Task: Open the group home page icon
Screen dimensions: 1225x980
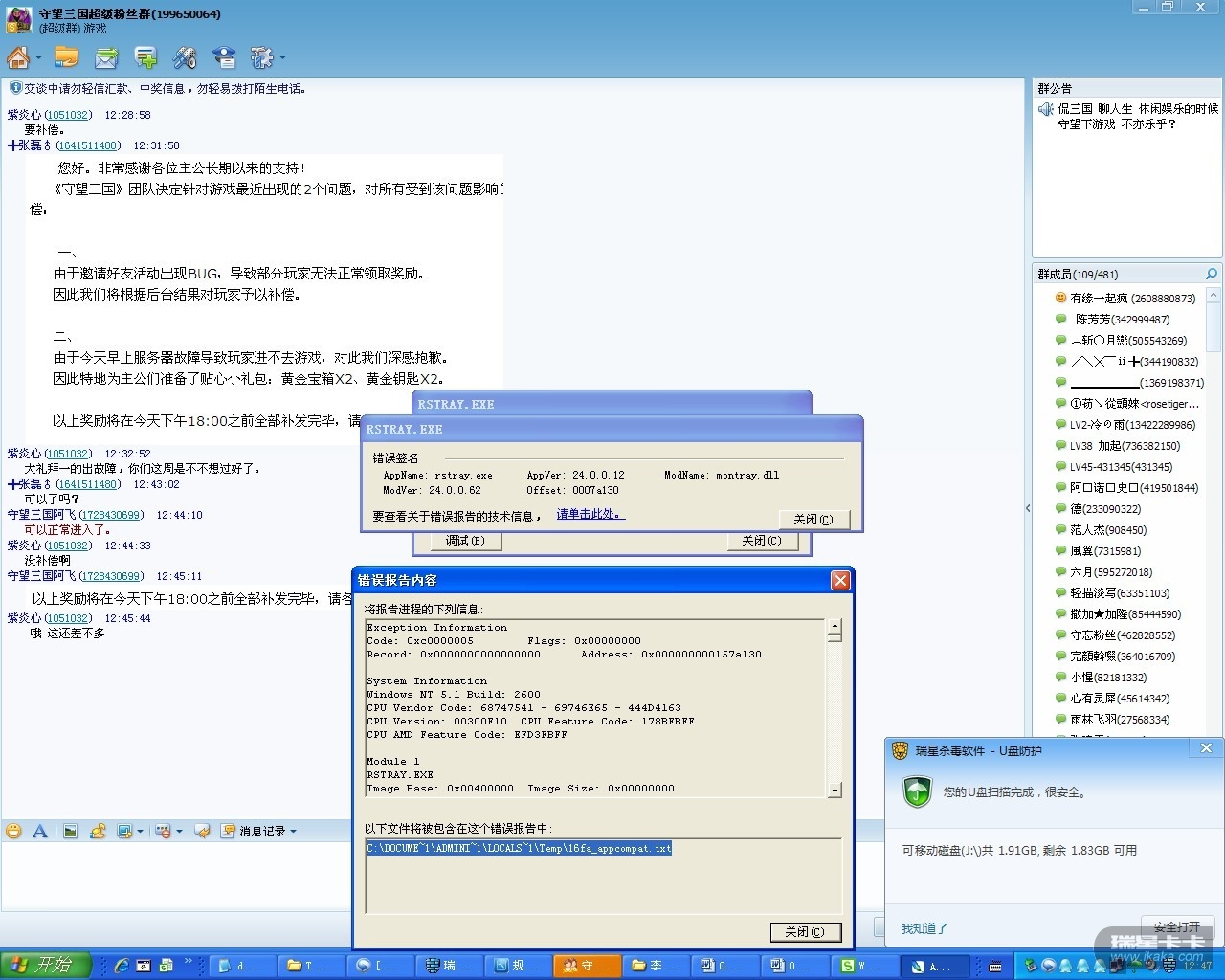Action: tap(18, 58)
